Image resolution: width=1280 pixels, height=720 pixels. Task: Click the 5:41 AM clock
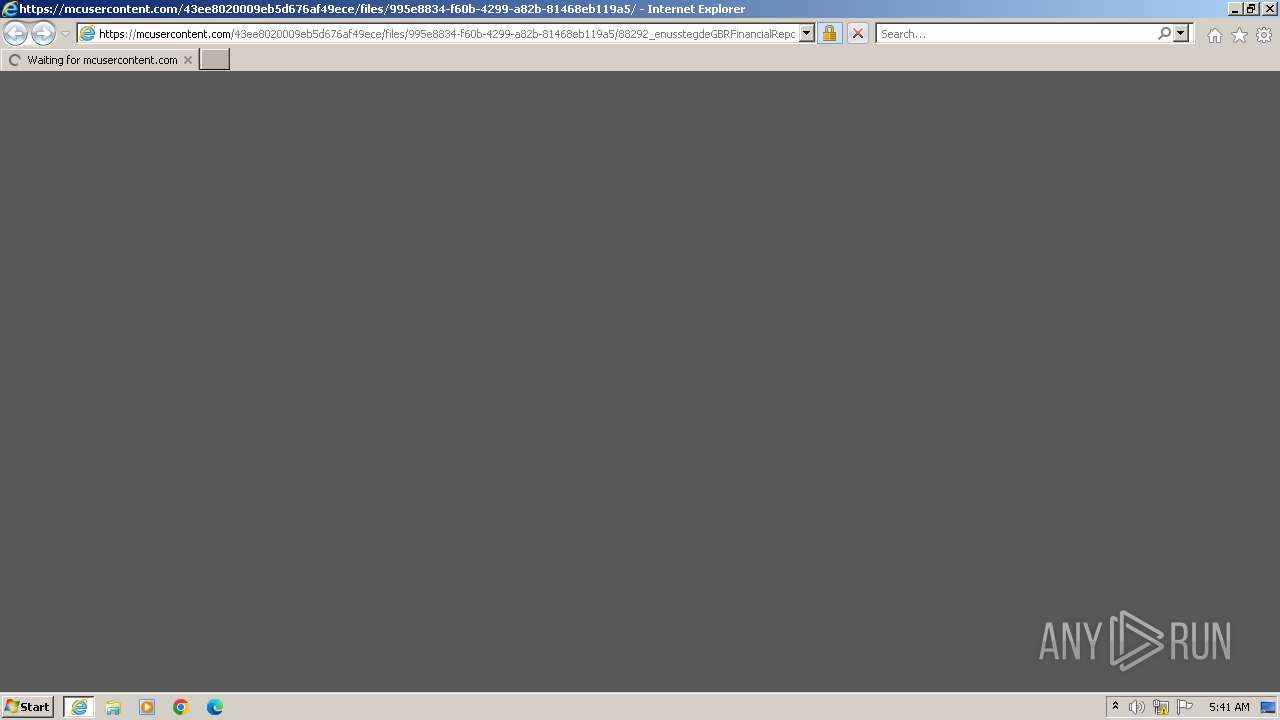pyautogui.click(x=1229, y=707)
